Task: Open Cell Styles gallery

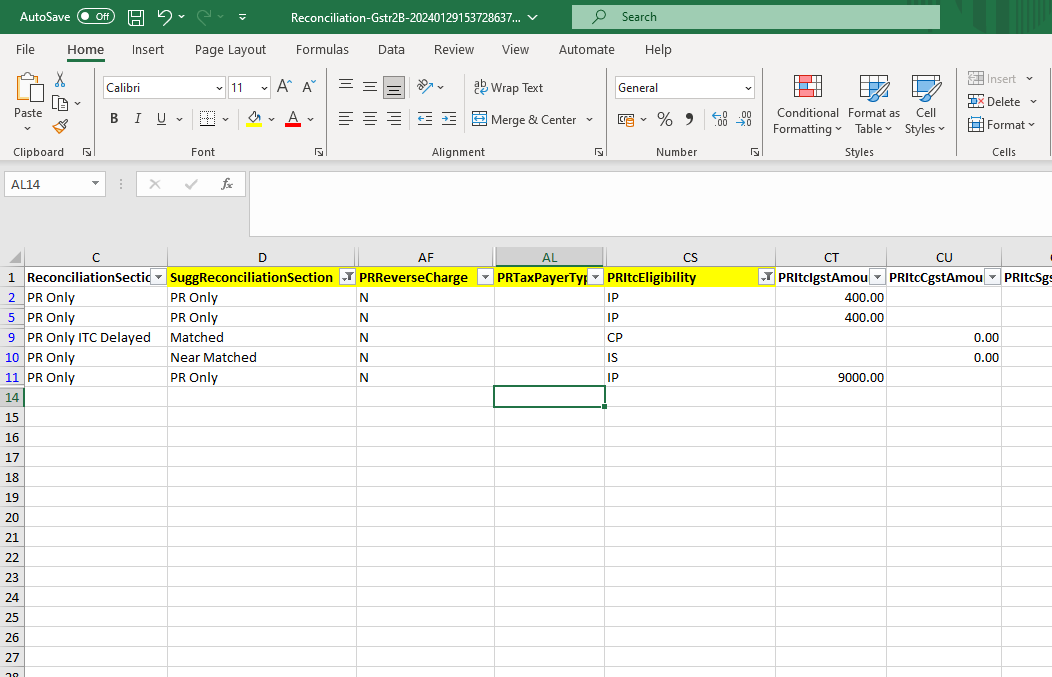Action: tap(925, 105)
